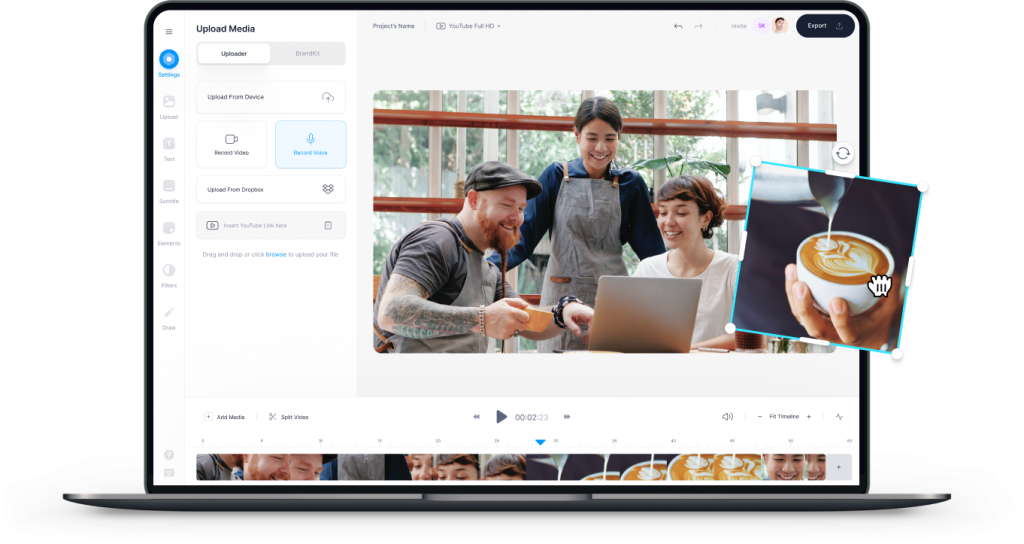1024x544 pixels.
Task: Click the Insert YouTube Link field
Action: (271, 225)
